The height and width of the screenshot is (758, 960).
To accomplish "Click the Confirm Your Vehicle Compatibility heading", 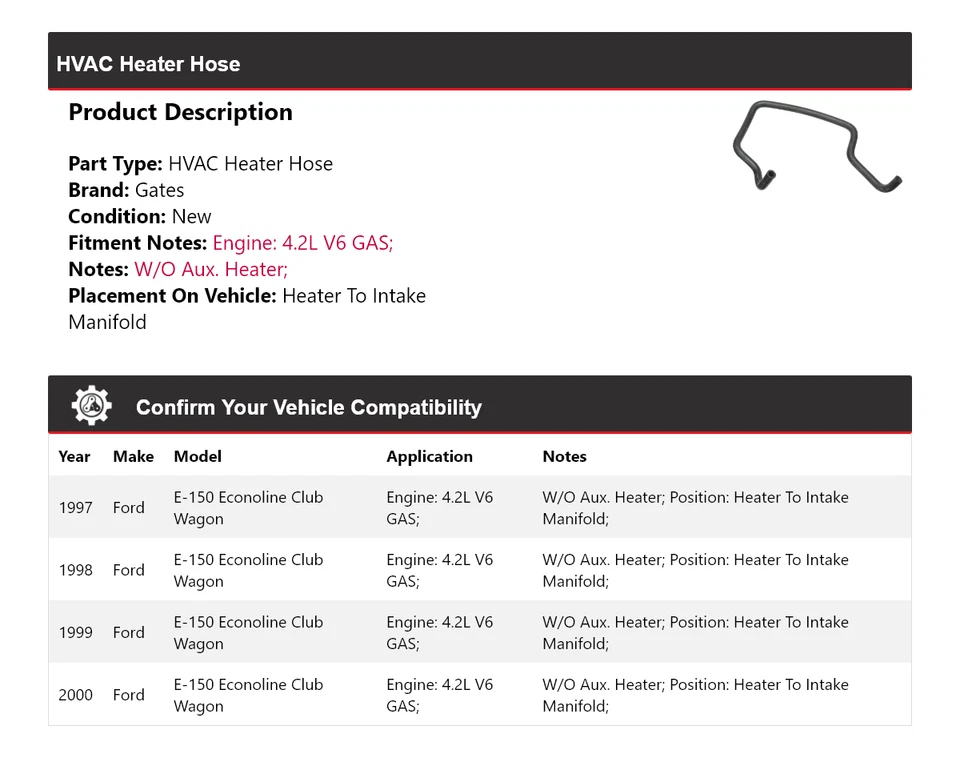I will 309,408.
